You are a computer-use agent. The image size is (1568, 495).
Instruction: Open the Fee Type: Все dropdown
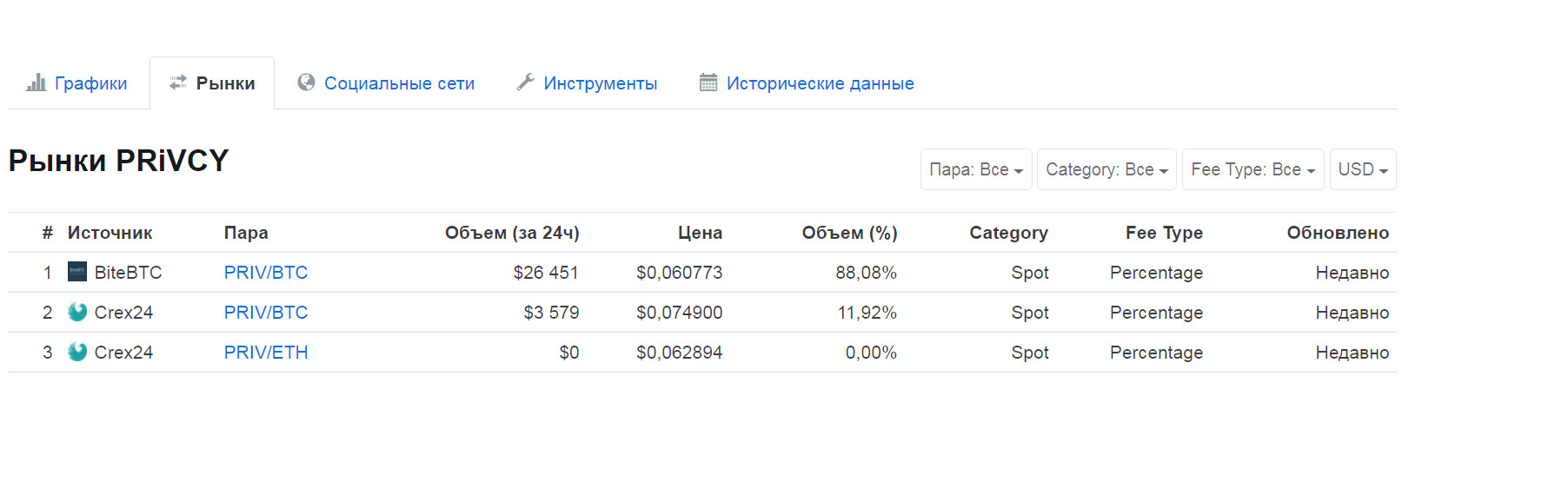(1252, 169)
